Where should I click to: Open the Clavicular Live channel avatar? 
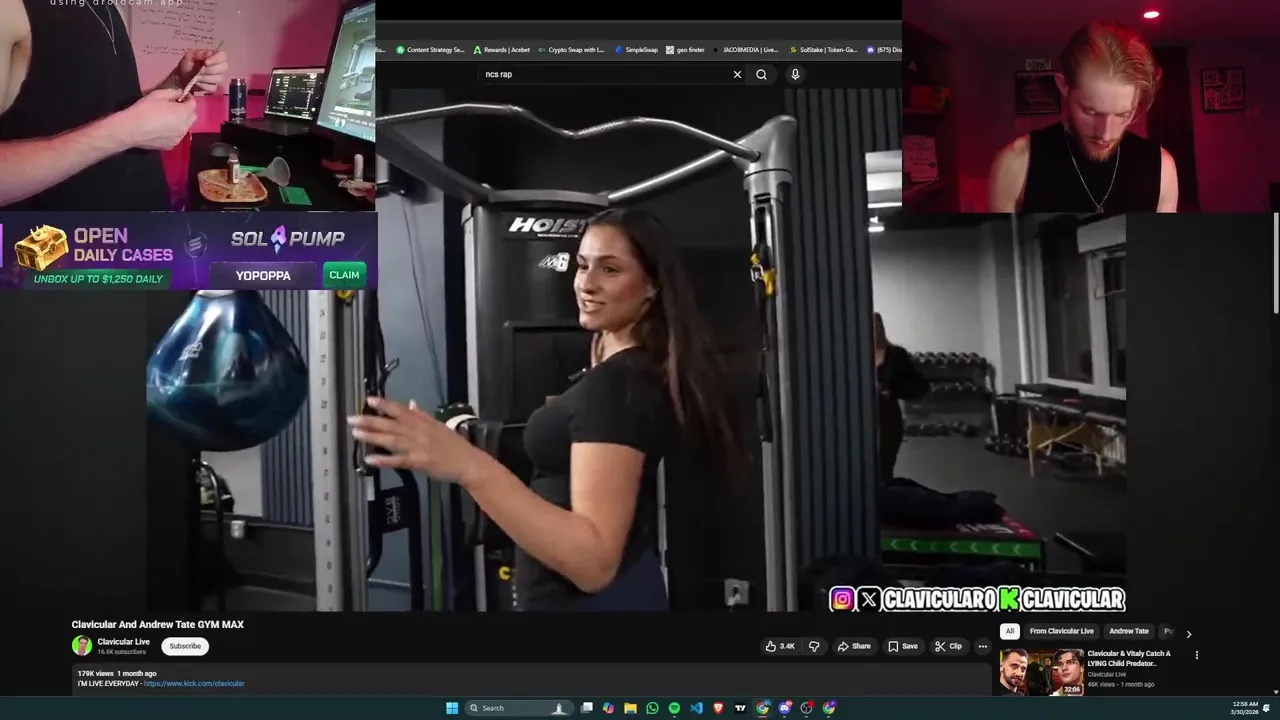coord(82,646)
